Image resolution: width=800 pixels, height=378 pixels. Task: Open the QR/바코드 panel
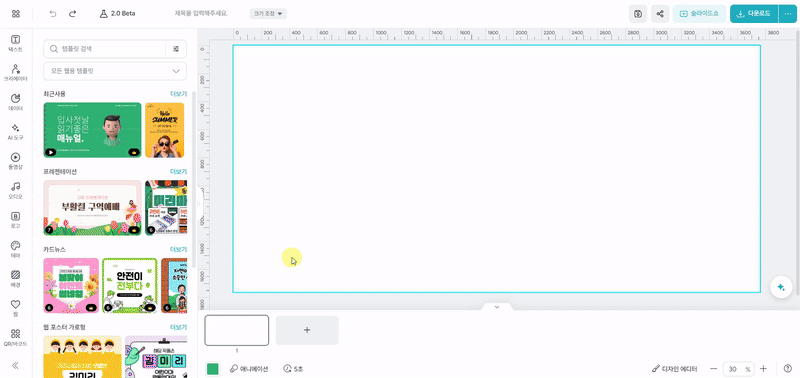tap(16, 337)
